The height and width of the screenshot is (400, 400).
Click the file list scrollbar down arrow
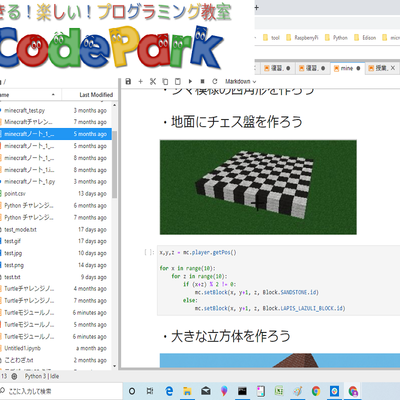tap(114, 366)
